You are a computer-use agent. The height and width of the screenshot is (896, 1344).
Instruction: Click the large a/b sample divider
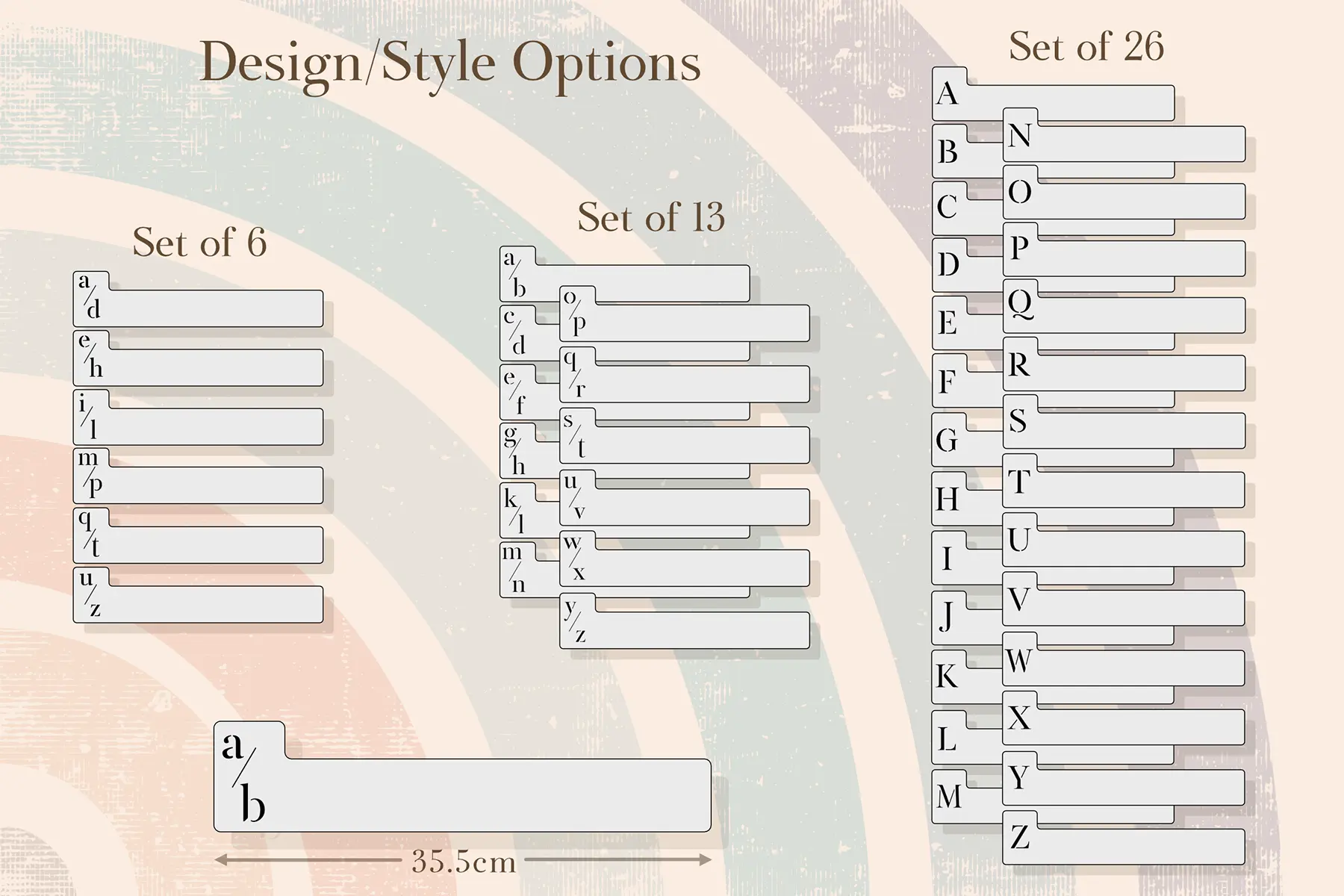(462, 777)
